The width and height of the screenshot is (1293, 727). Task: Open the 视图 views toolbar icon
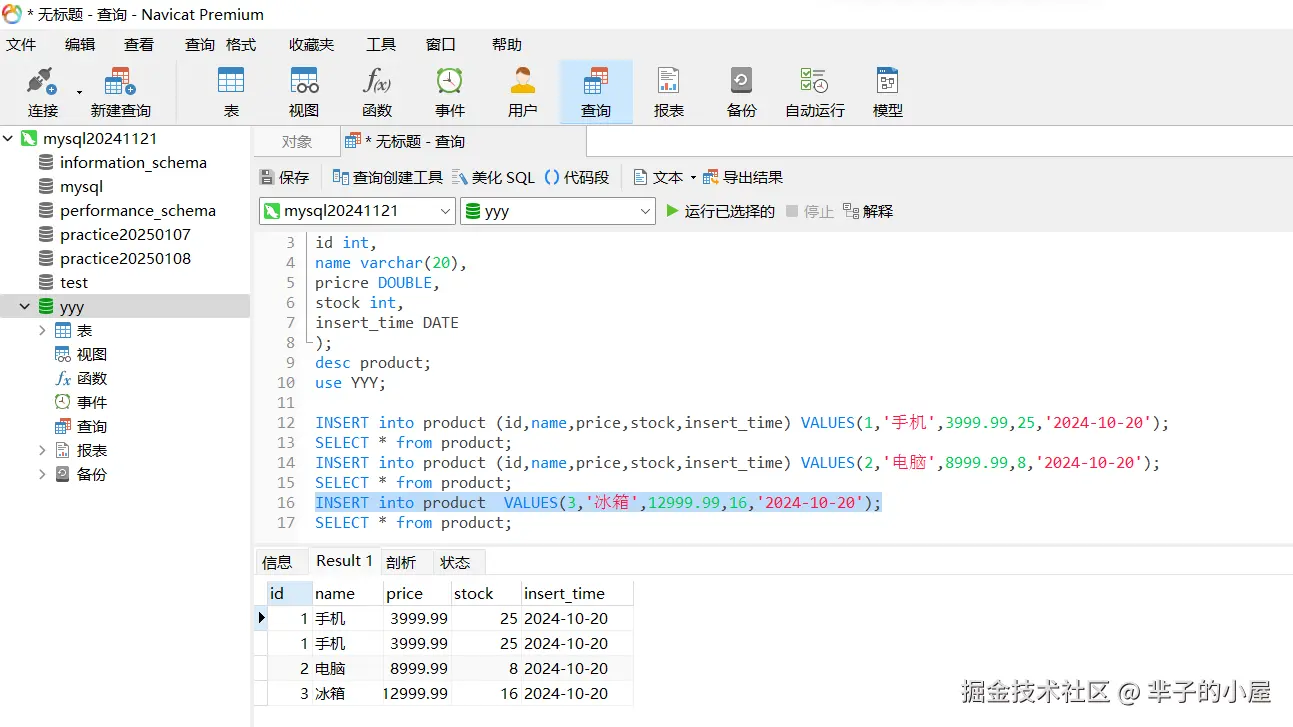(304, 92)
